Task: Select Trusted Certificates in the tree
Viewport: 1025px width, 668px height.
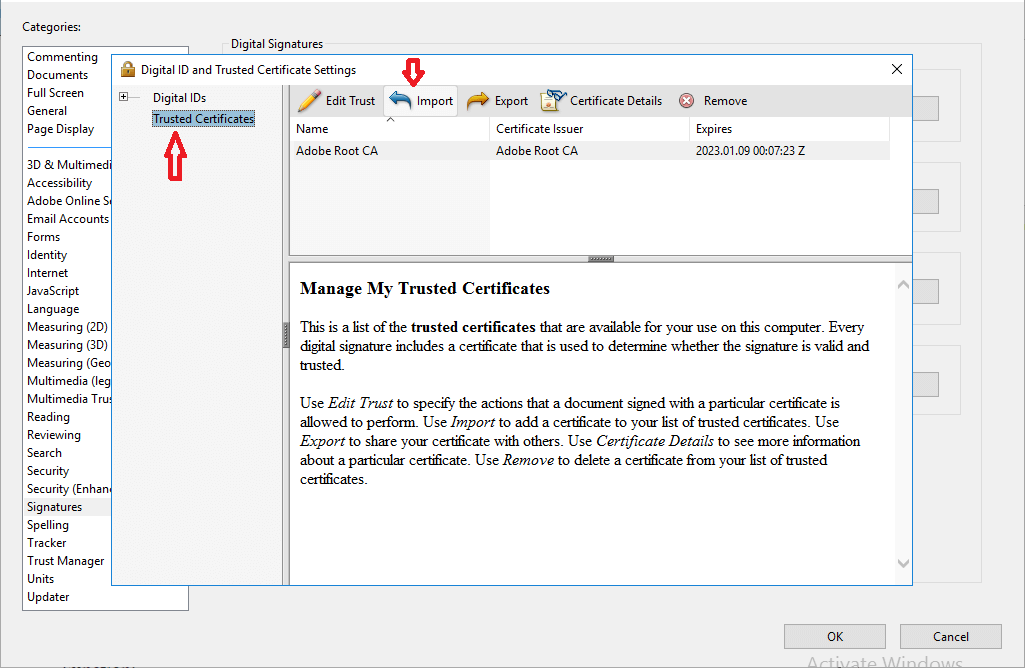Action: click(203, 119)
